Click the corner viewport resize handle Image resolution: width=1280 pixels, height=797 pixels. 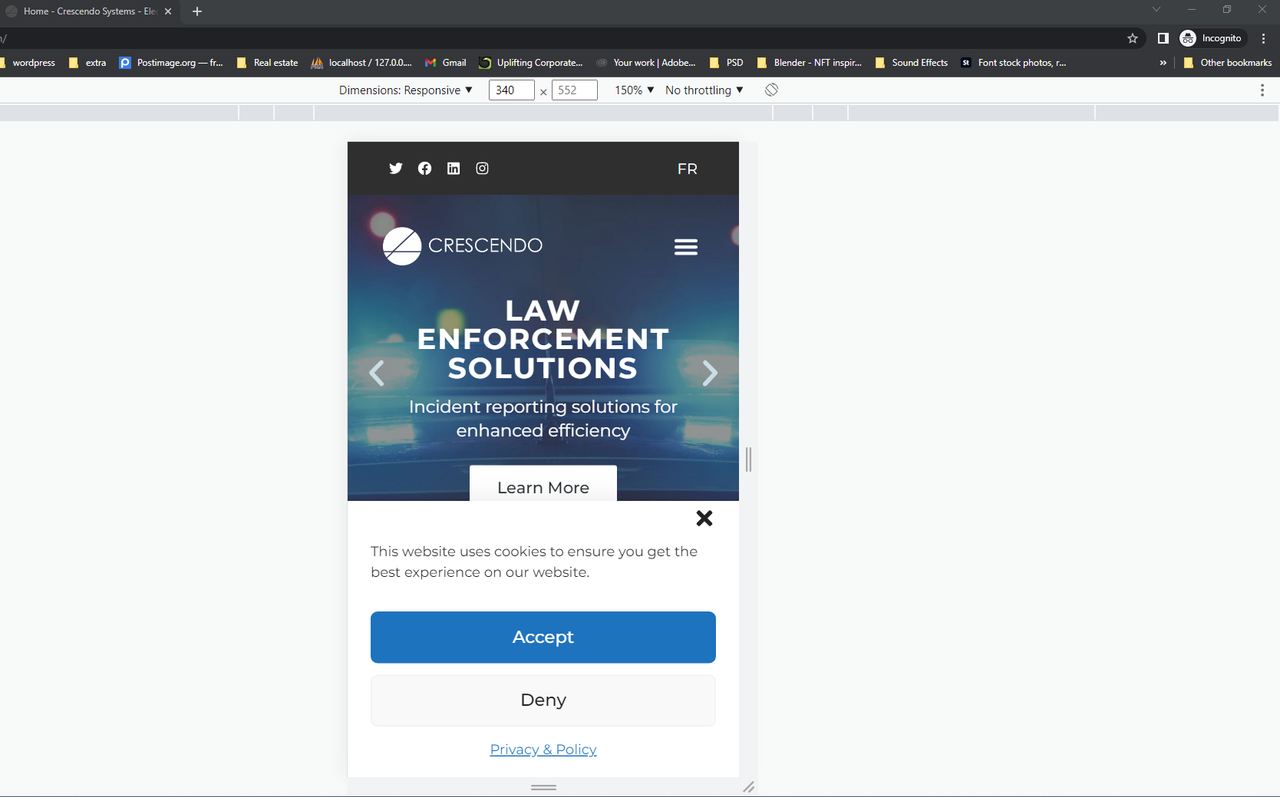(748, 787)
